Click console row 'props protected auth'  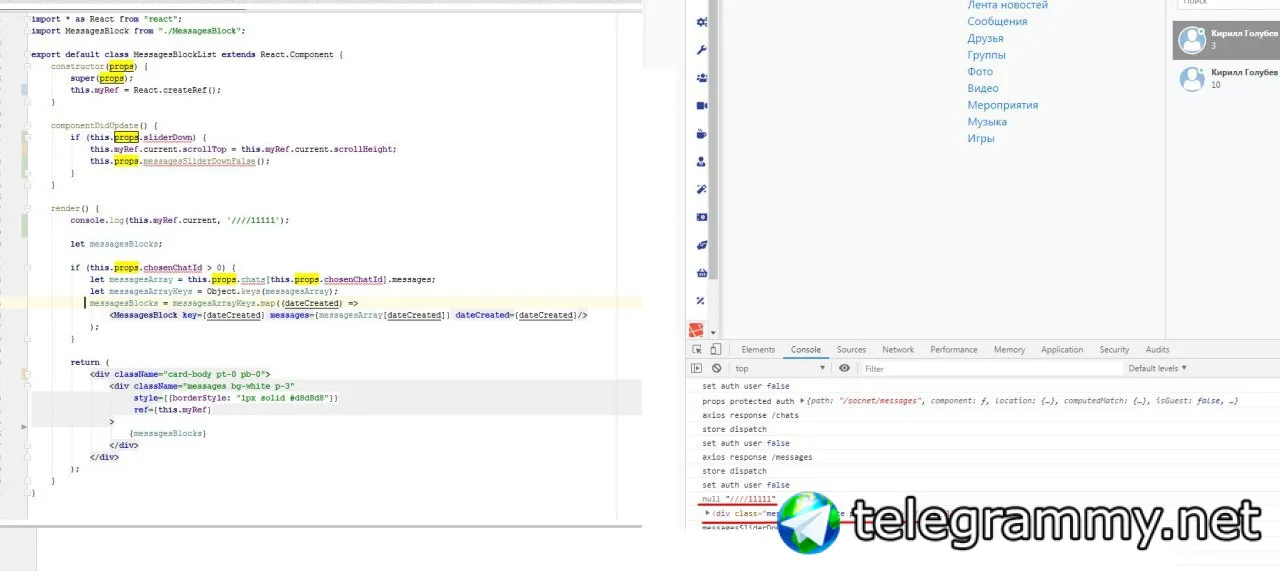pos(748,401)
